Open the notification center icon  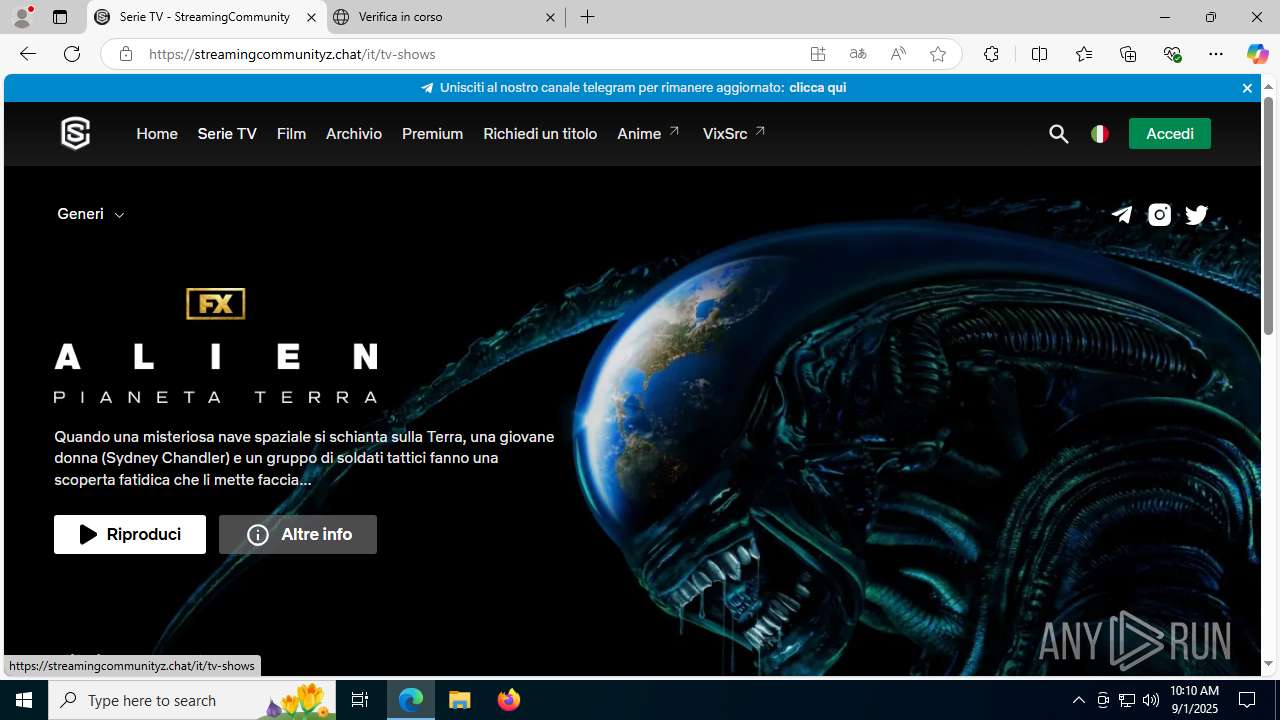coord(1247,700)
